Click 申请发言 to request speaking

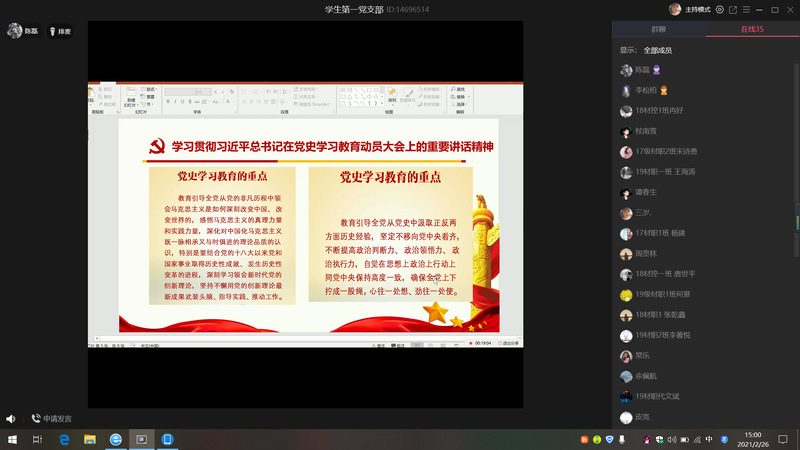50,419
